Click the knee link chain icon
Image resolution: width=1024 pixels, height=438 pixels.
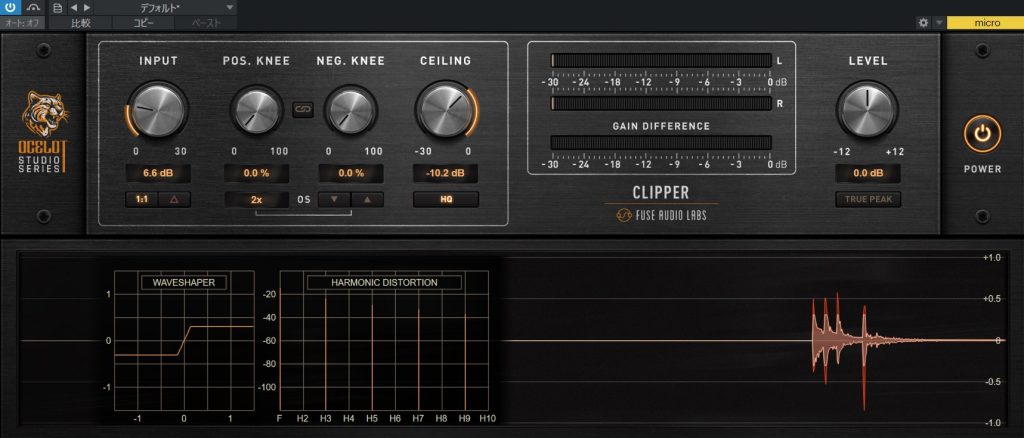click(x=303, y=109)
